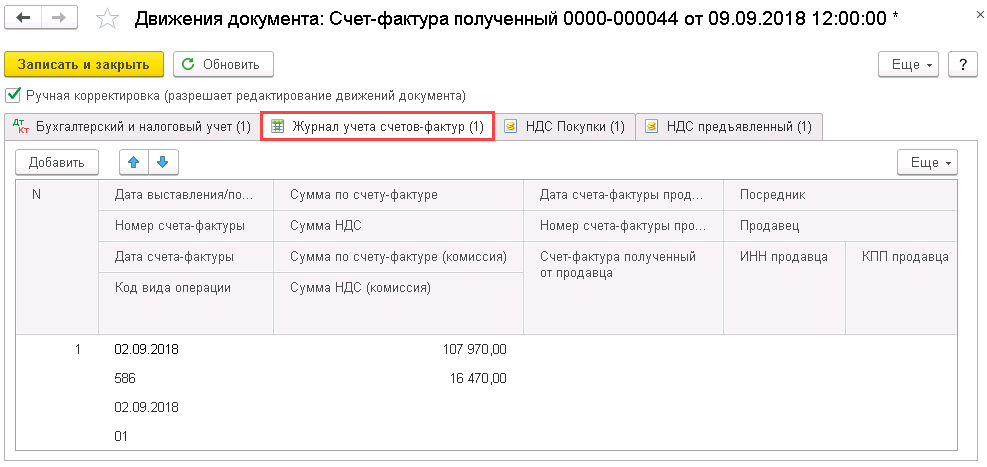987x467 pixels.
Task: Toggle the Ручная корректировка checkbox
Action: [13, 96]
